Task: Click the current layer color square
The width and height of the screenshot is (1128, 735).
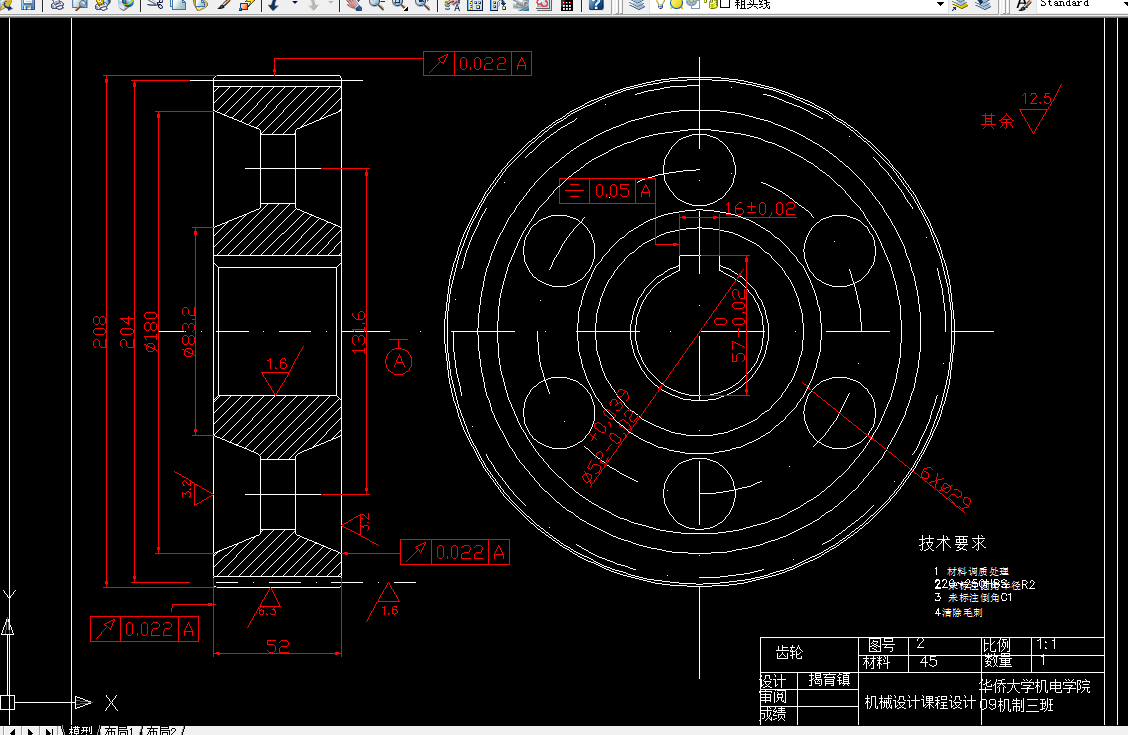Action: 725,4
